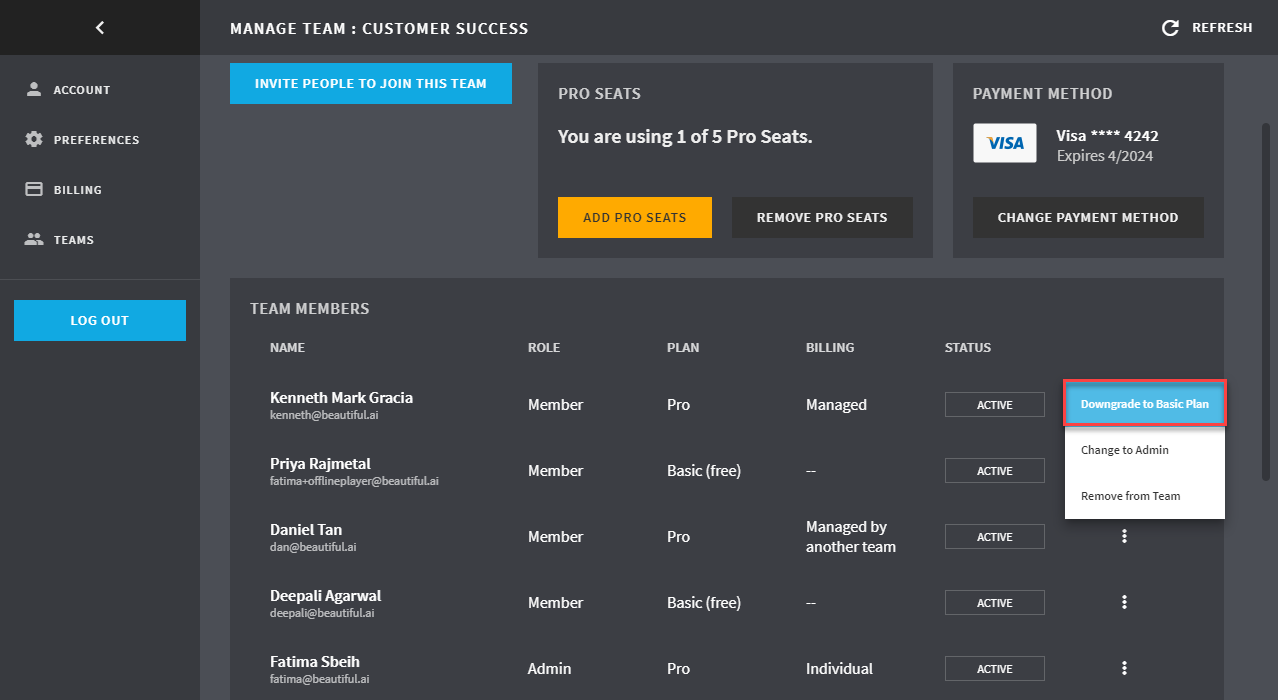The image size is (1278, 700).
Task: Click email fatima+offlineplayer@beautiful.ai
Action: (x=354, y=481)
